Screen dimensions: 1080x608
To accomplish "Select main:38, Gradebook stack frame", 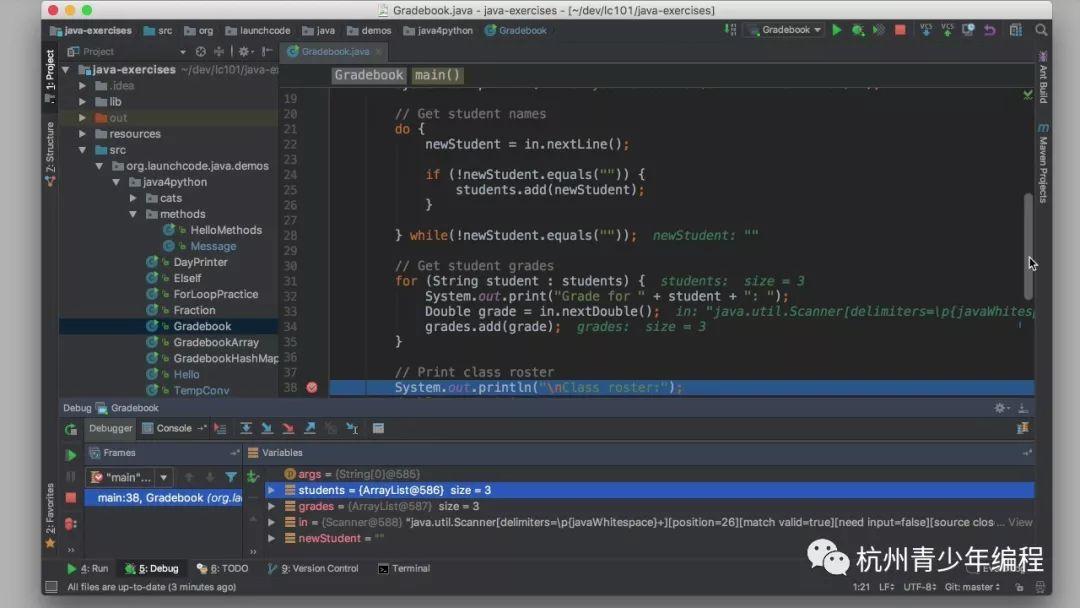I will point(163,498).
